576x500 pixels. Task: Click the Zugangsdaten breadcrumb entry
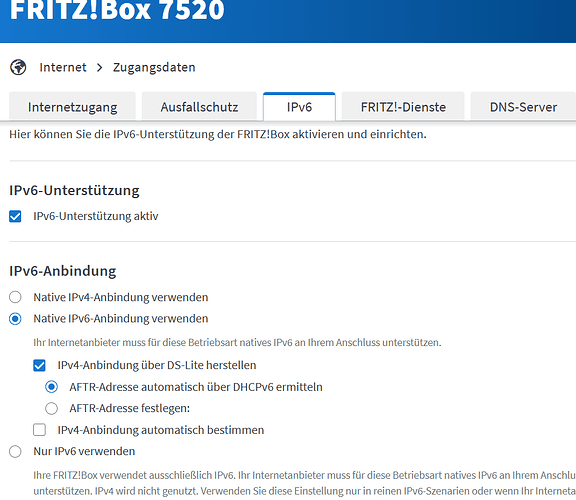[154, 68]
